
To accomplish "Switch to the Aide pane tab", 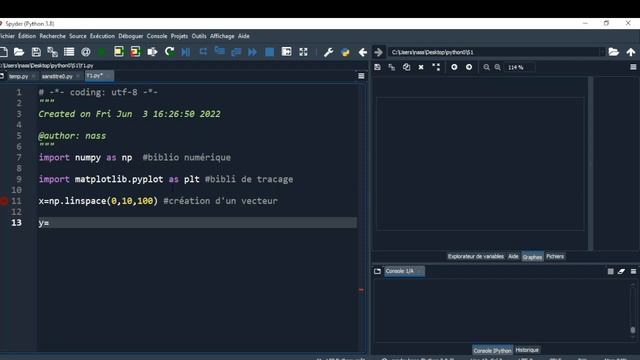I will pos(513,256).
